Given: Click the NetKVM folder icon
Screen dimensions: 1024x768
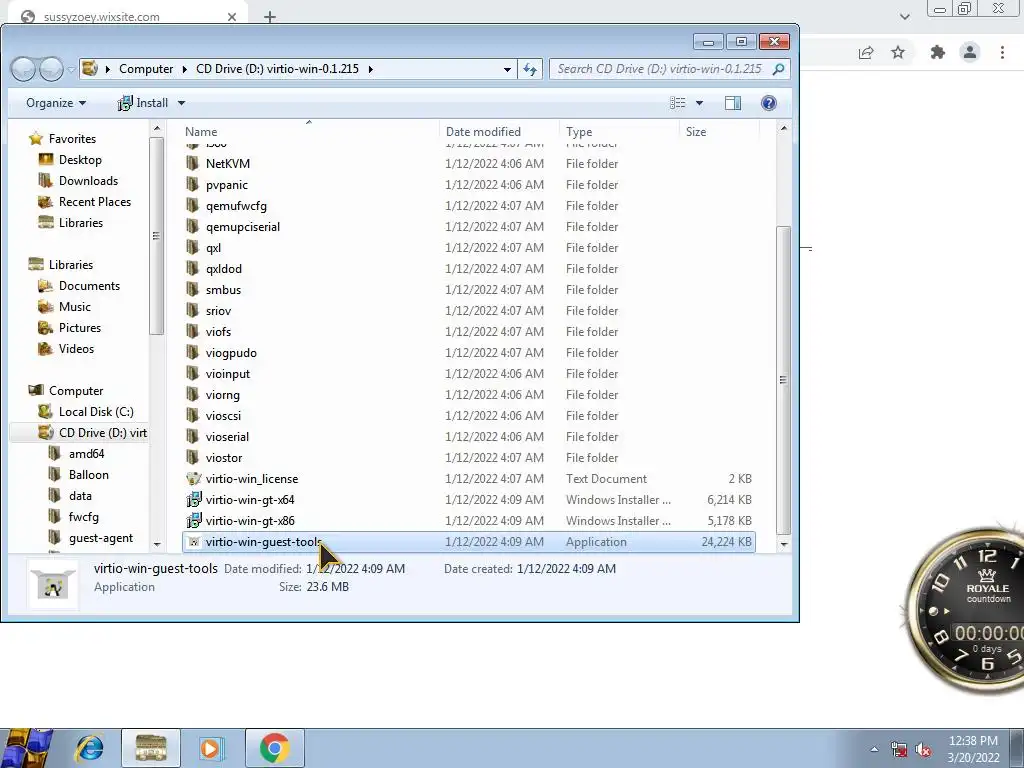Looking at the screenshot, I should tap(193, 163).
